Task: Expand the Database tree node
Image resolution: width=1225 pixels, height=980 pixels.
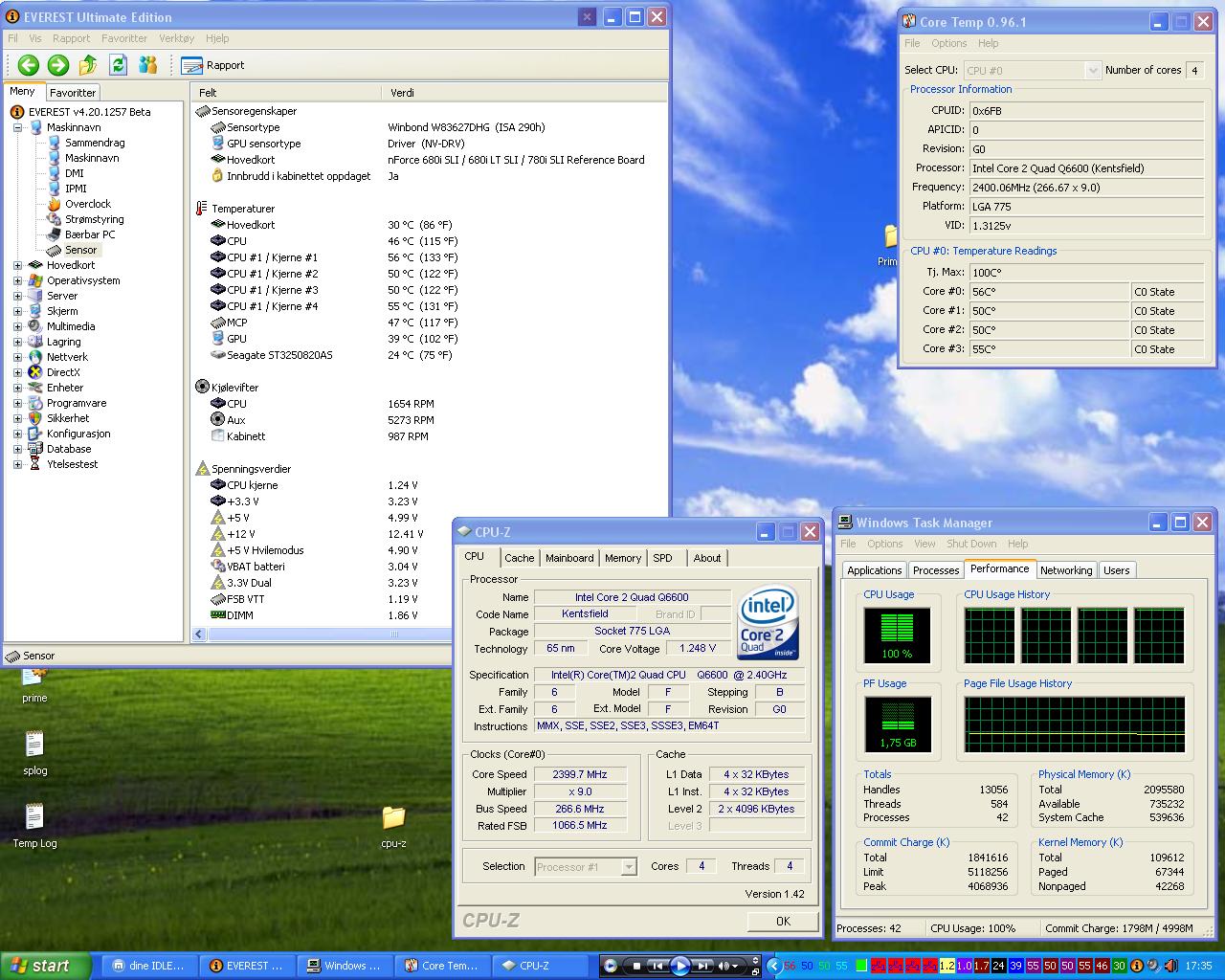Action: tap(18, 449)
